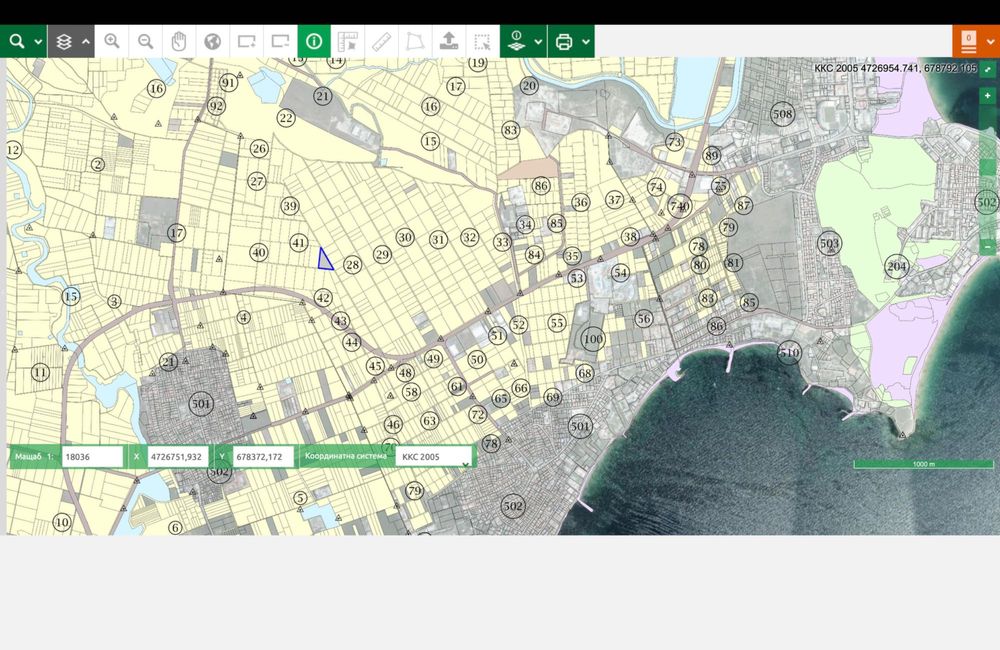Click the globe full extent icon
The height and width of the screenshot is (650, 1000).
pos(212,42)
